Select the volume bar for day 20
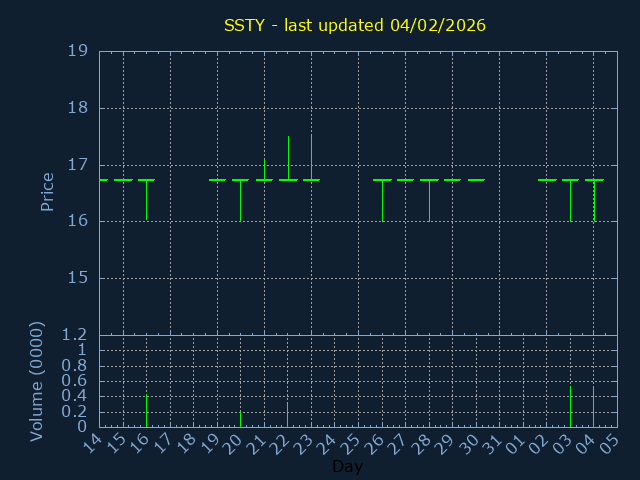 pos(240,419)
